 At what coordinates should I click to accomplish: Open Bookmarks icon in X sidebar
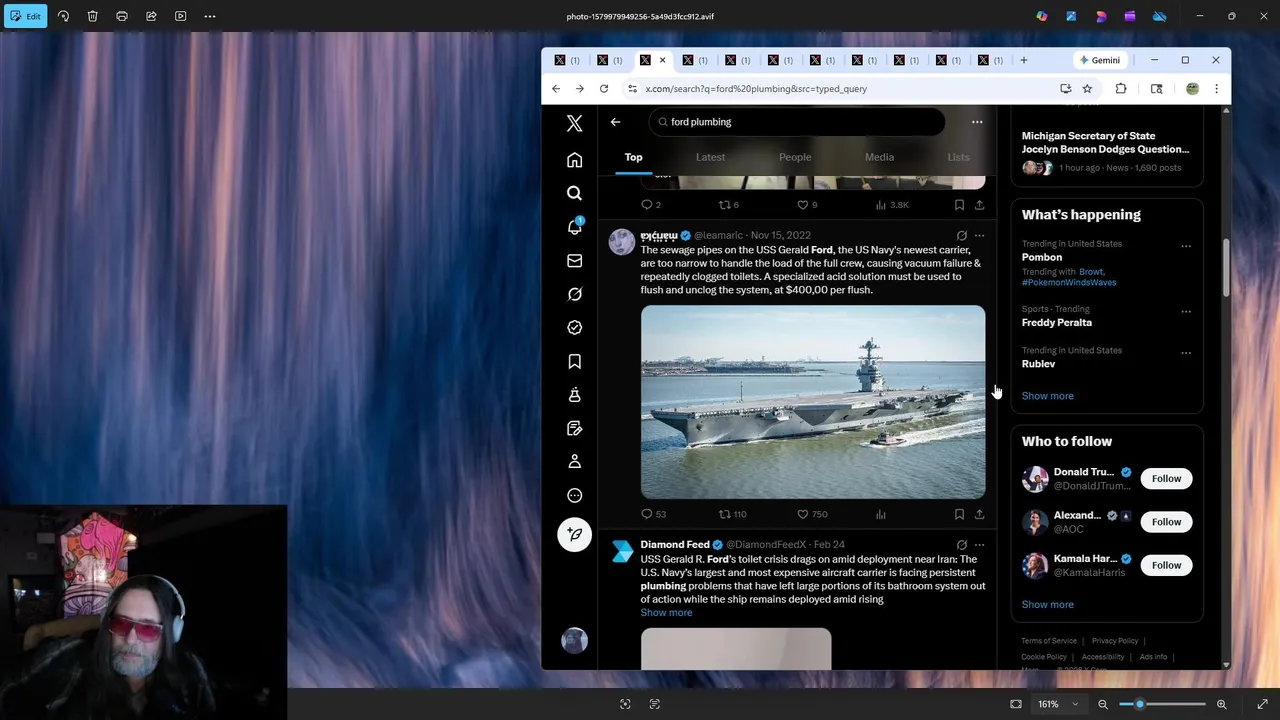click(574, 361)
